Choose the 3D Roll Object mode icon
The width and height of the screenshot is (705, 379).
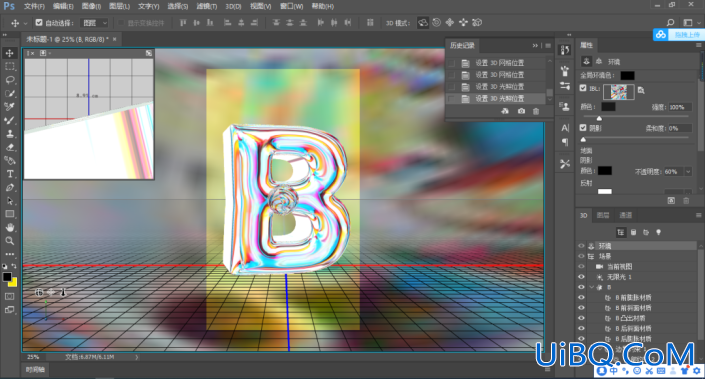click(436, 22)
